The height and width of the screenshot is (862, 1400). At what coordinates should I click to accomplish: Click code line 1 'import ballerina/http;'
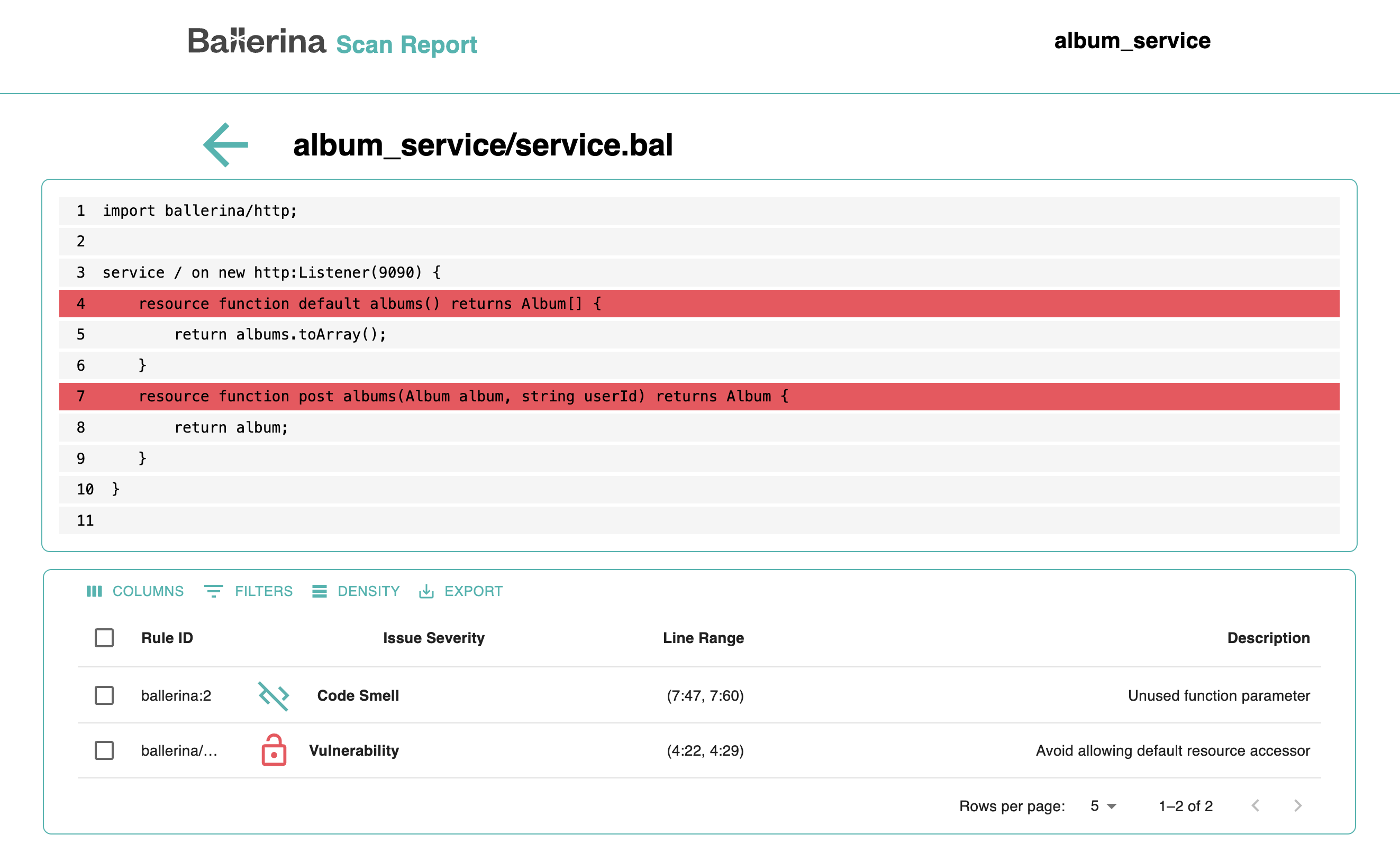tap(699, 210)
